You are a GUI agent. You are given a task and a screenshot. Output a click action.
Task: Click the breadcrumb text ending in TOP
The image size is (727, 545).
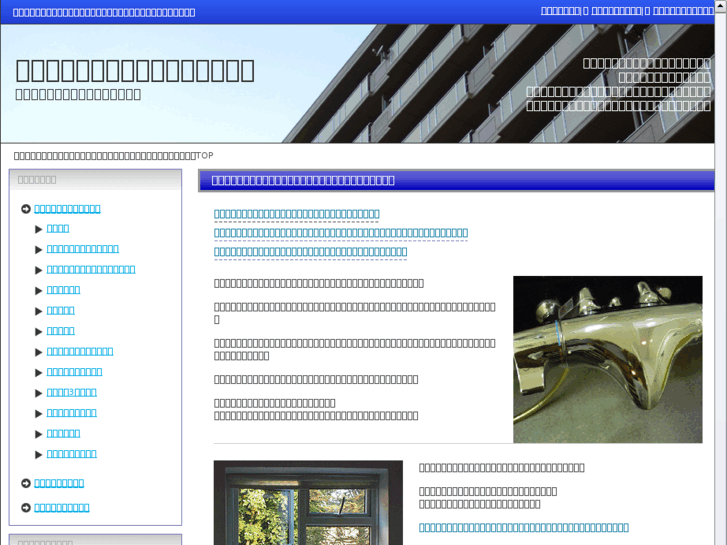click(114, 155)
